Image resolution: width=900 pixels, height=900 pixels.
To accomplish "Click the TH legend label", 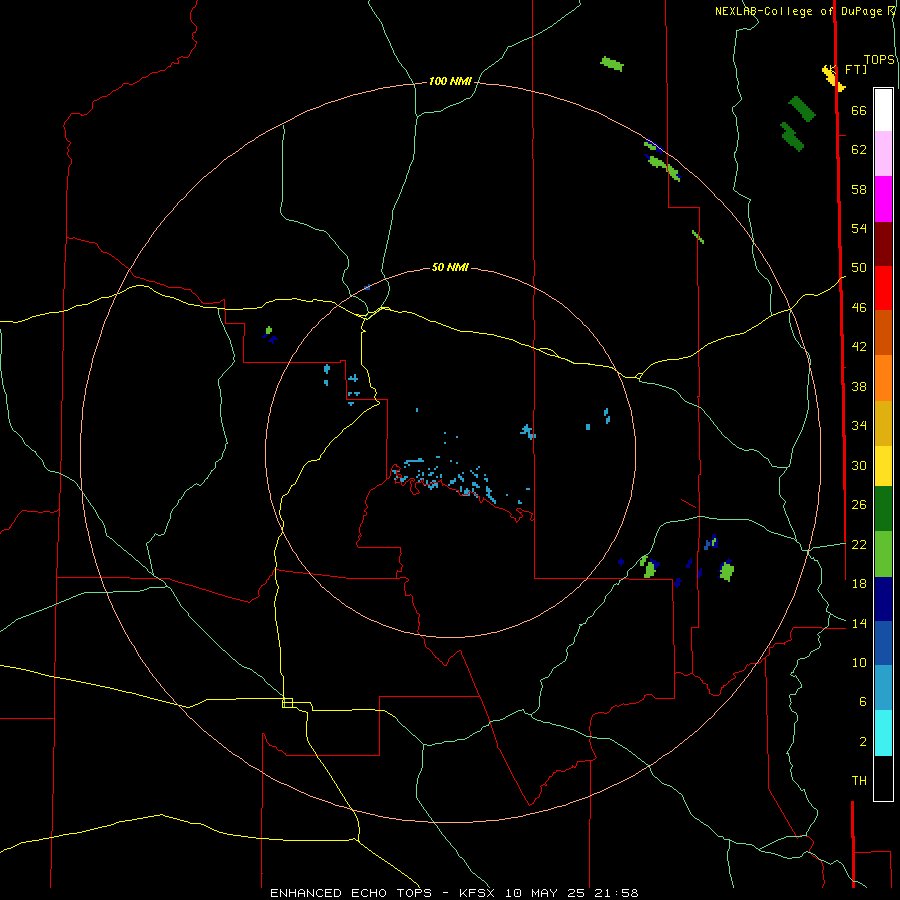I will pyautogui.click(x=859, y=781).
